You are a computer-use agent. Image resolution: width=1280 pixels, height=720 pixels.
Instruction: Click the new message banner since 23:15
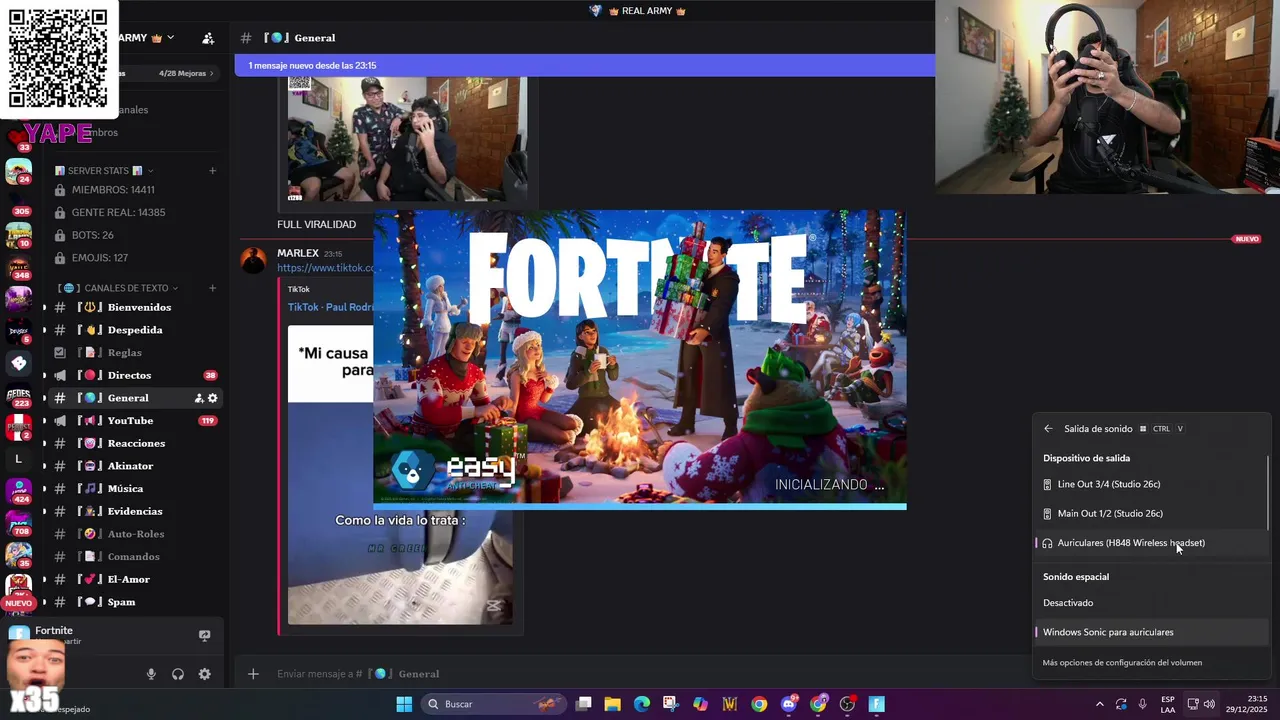coord(584,66)
